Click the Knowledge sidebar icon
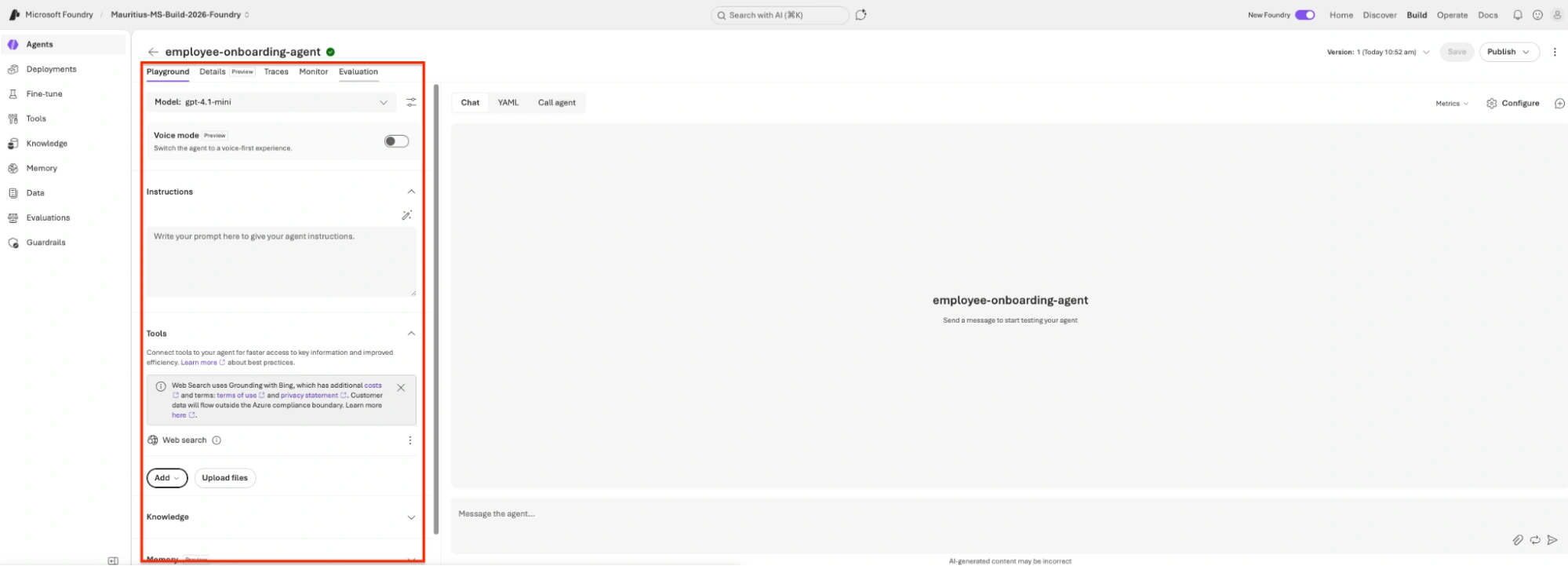Image resolution: width=1568 pixels, height=566 pixels. [x=13, y=144]
